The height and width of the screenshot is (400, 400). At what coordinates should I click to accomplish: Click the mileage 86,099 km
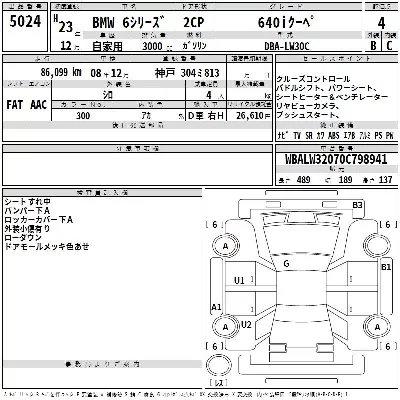coord(61,72)
